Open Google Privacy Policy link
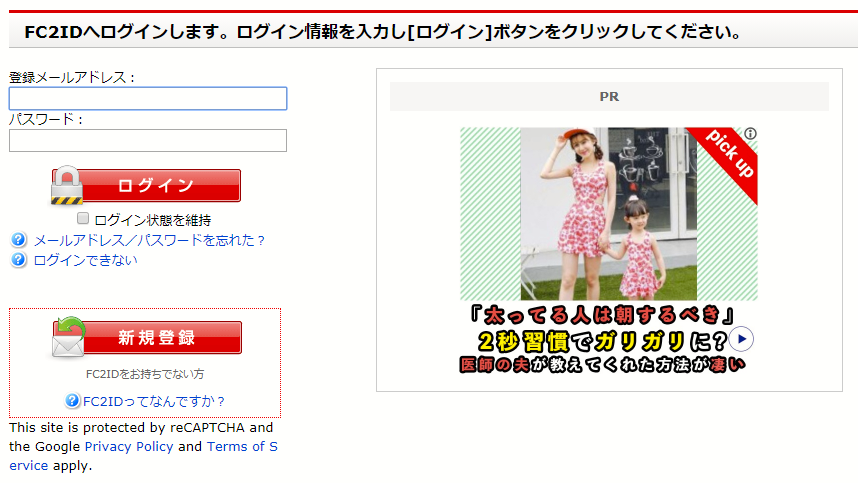 click(x=129, y=447)
